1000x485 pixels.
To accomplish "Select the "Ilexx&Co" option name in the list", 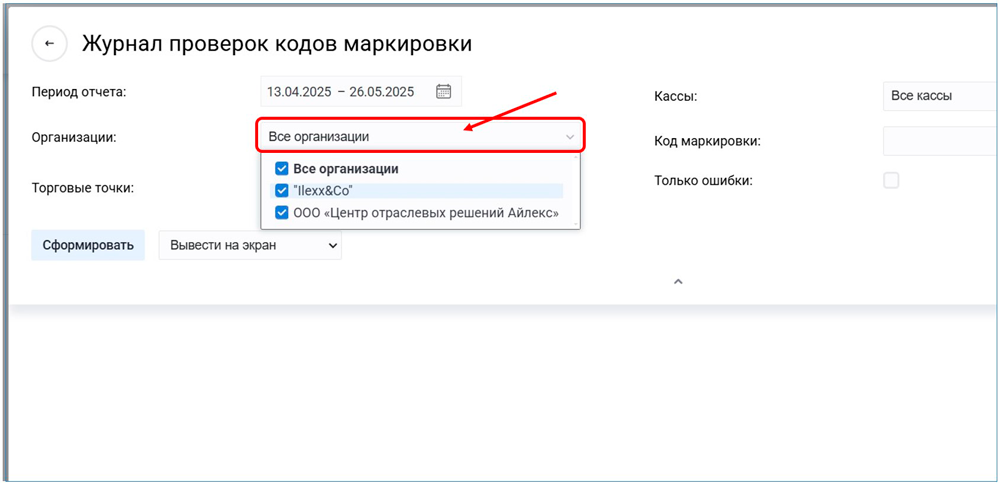I will 323,190.
